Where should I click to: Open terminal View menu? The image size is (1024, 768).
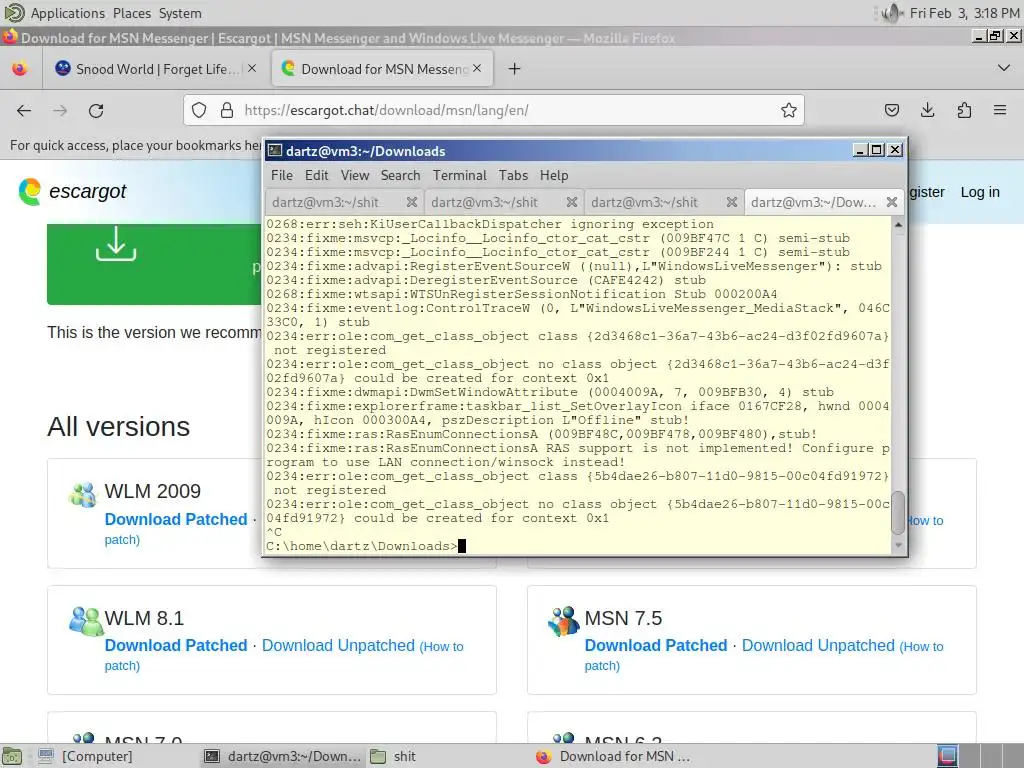(x=355, y=175)
